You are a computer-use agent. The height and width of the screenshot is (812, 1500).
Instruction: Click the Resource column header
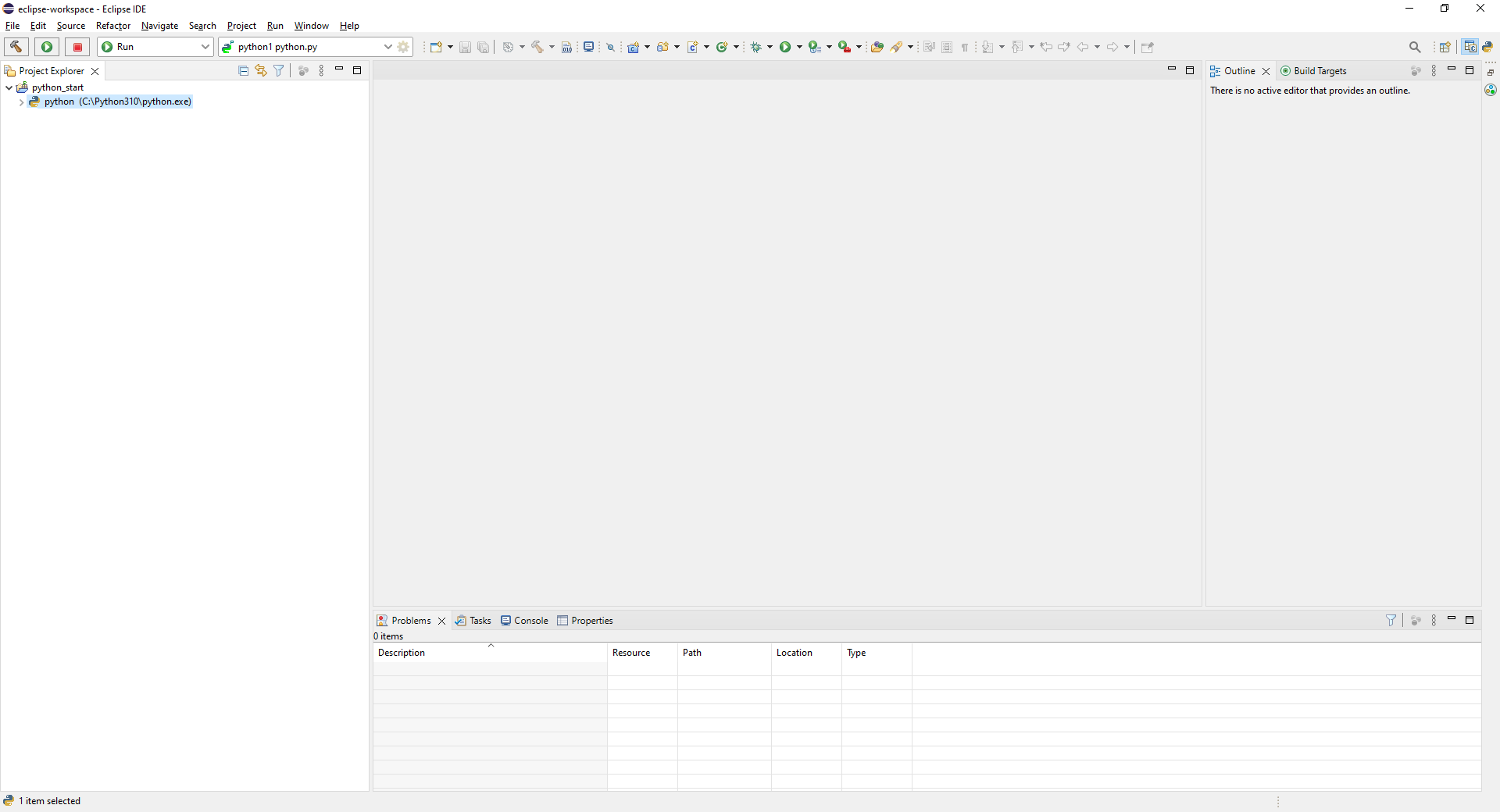(631, 653)
